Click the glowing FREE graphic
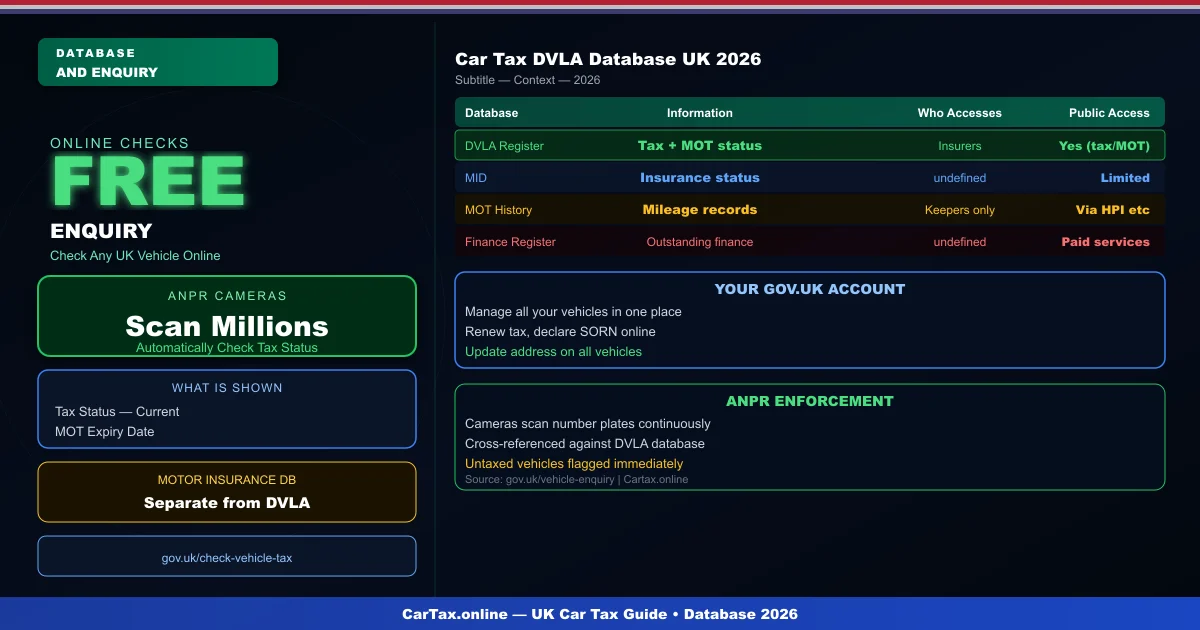Image resolution: width=1200 pixels, height=630 pixels. [x=148, y=182]
